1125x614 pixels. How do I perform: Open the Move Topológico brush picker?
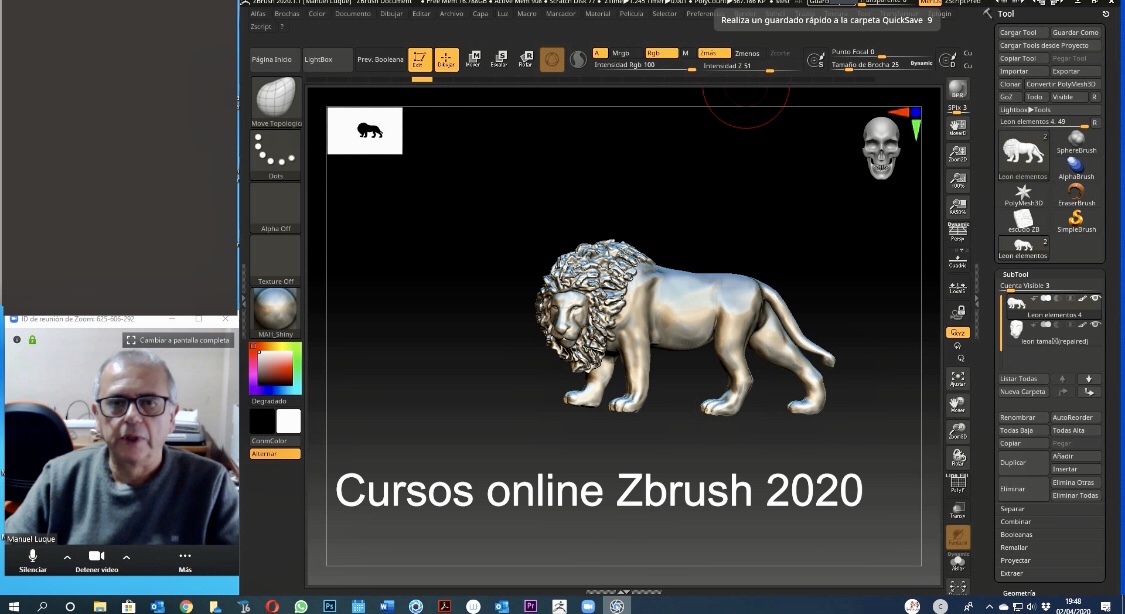(x=275, y=98)
